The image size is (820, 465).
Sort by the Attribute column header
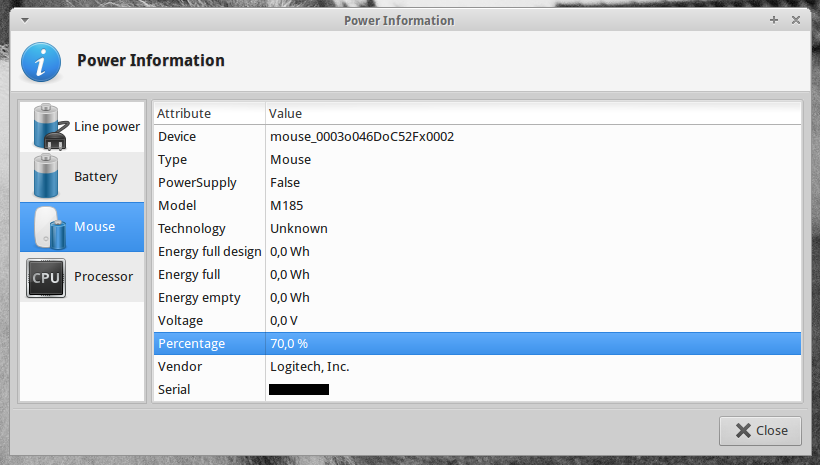(208, 113)
